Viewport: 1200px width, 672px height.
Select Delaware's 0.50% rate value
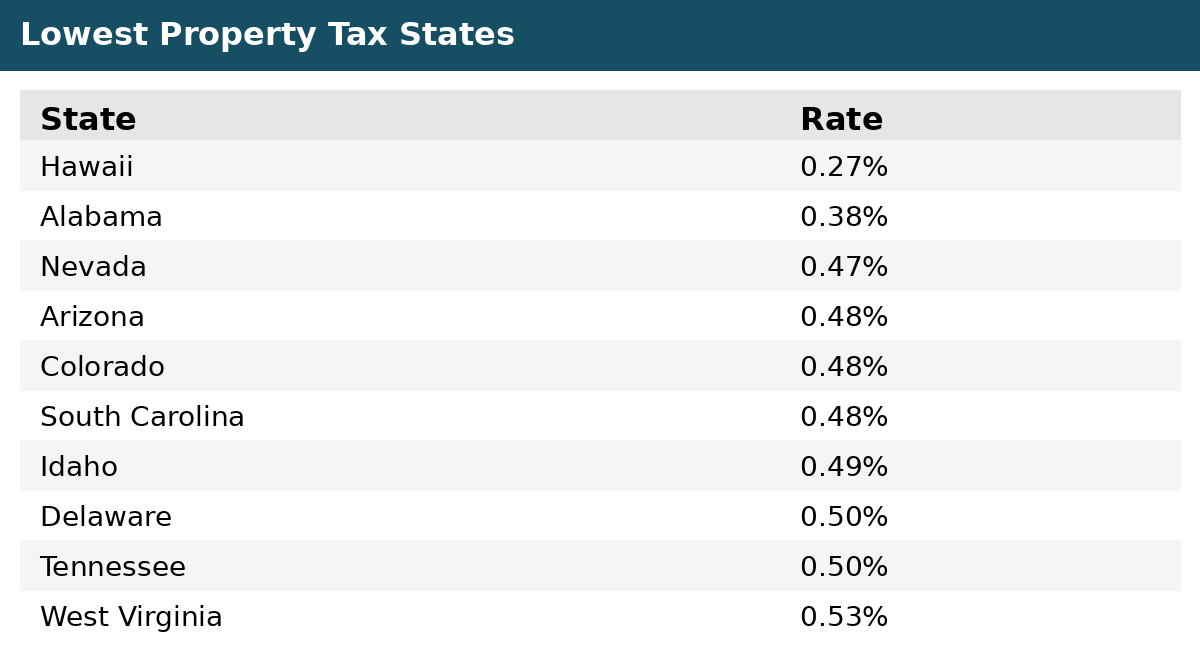[844, 517]
